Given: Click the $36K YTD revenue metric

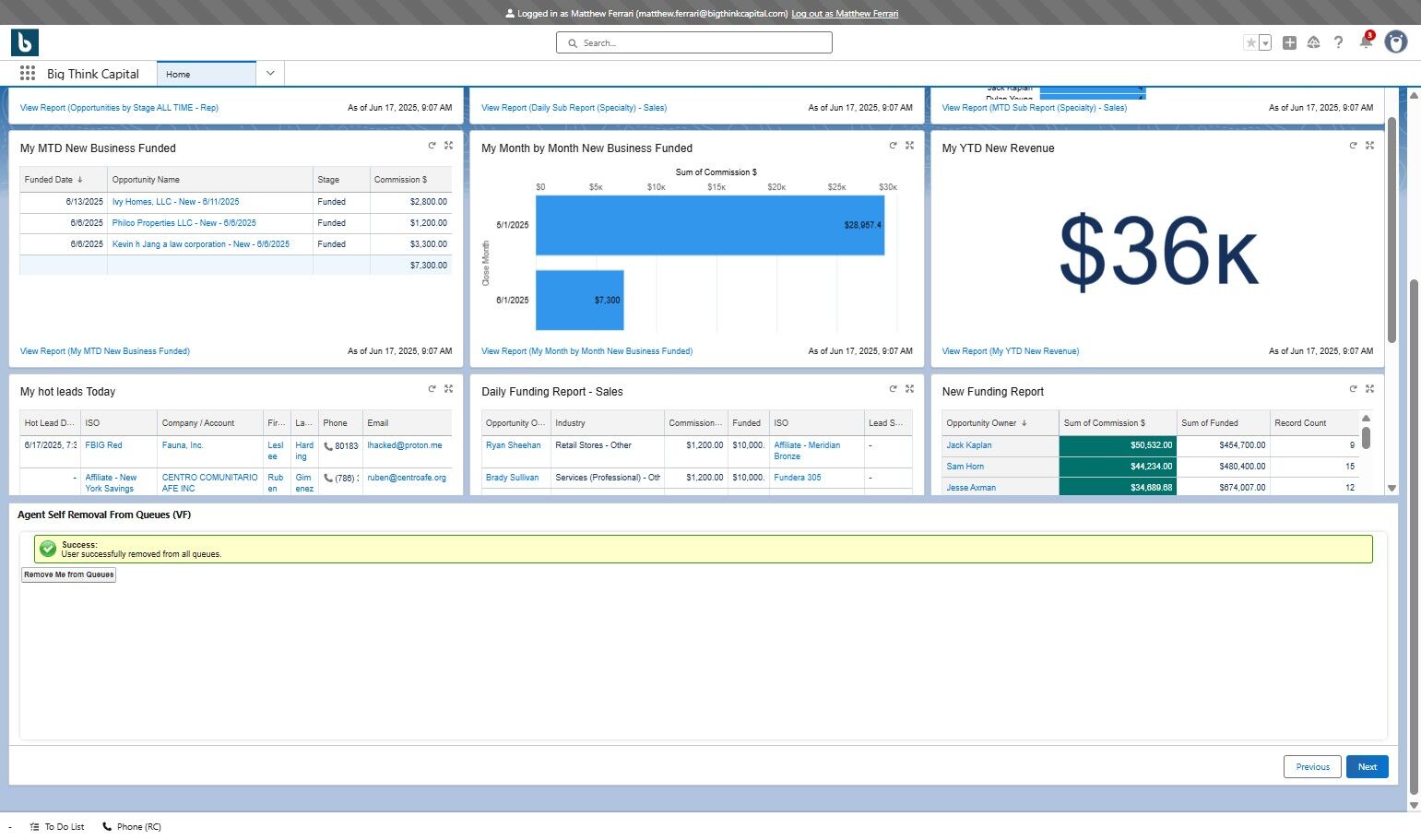Looking at the screenshot, I should click(1157, 251).
